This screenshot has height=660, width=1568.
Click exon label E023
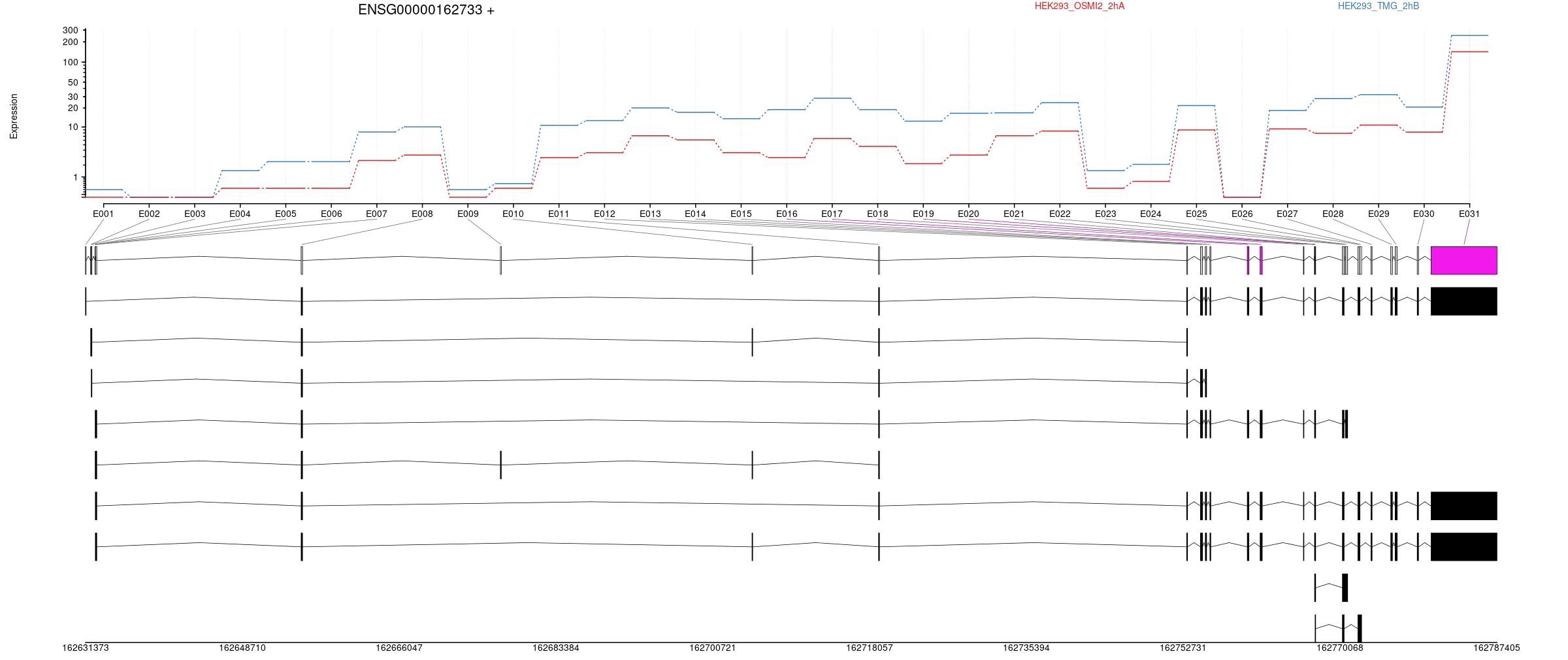pos(1105,214)
